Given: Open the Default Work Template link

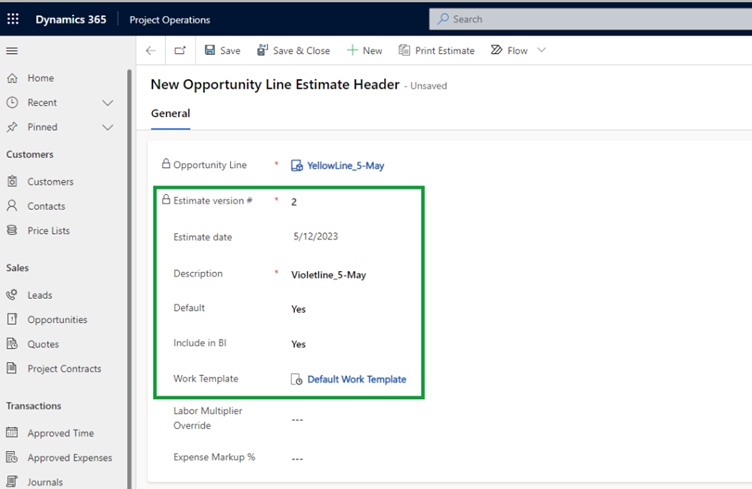Looking at the screenshot, I should click(x=356, y=379).
